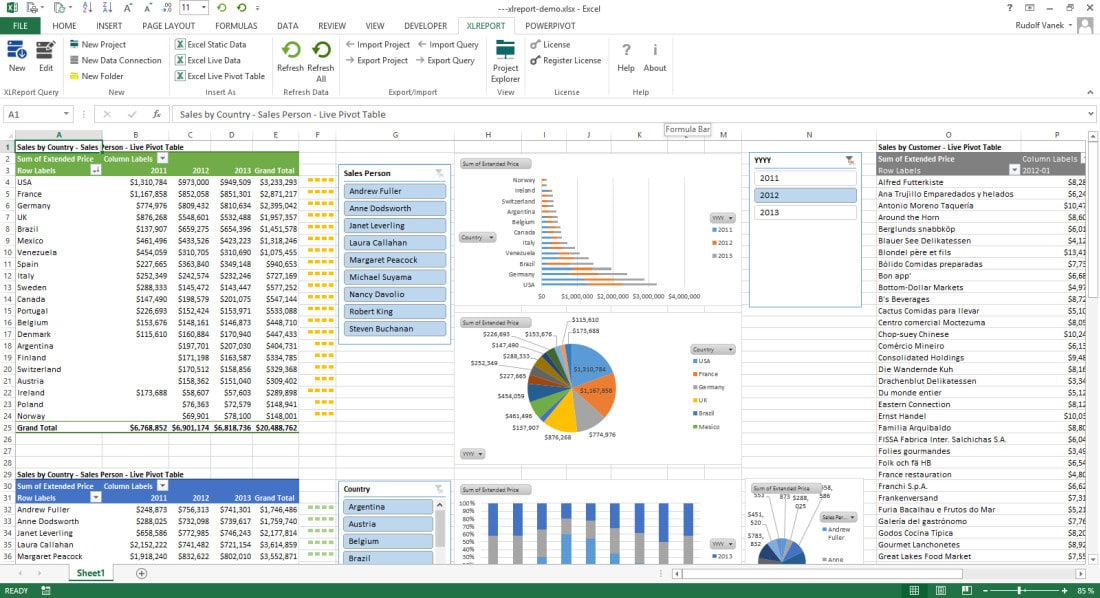The height and width of the screenshot is (598, 1100).
Task: Collapse the ribbon with the chevron
Action: [x=1090, y=92]
